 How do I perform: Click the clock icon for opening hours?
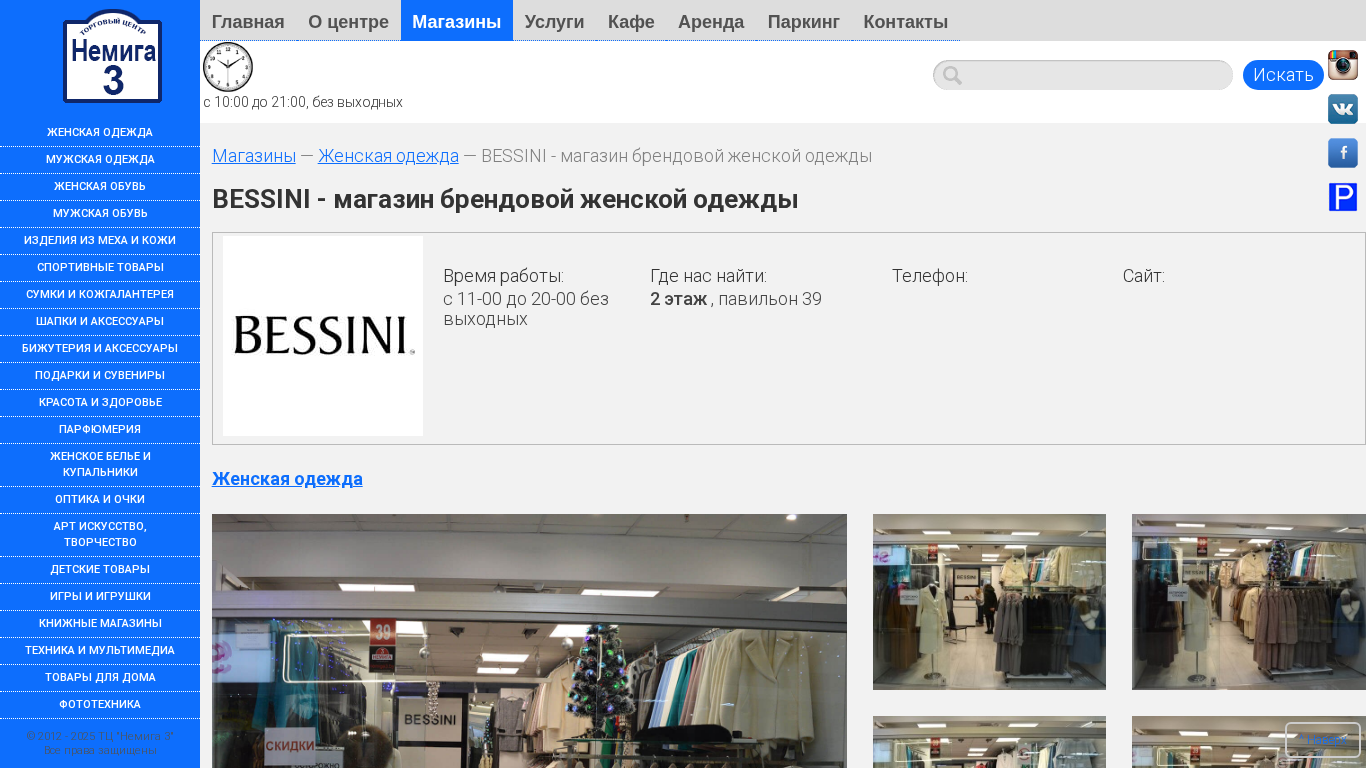tap(228, 67)
